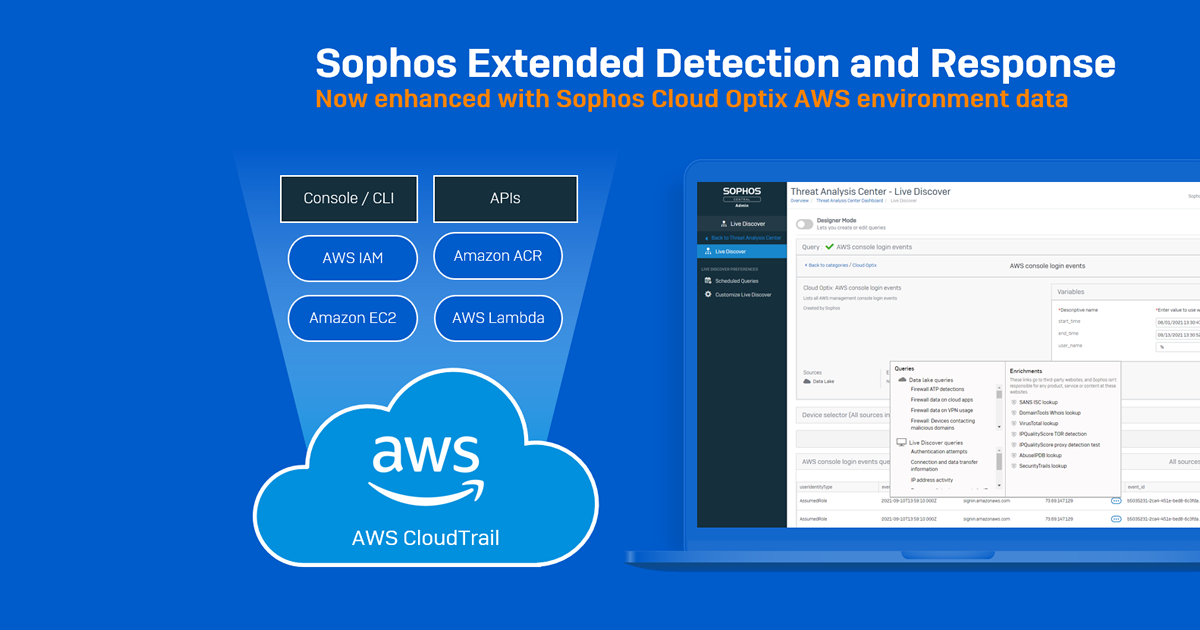1200x630 pixels.
Task: Click the monitor icon beside Live Discover queries
Action: (901, 442)
